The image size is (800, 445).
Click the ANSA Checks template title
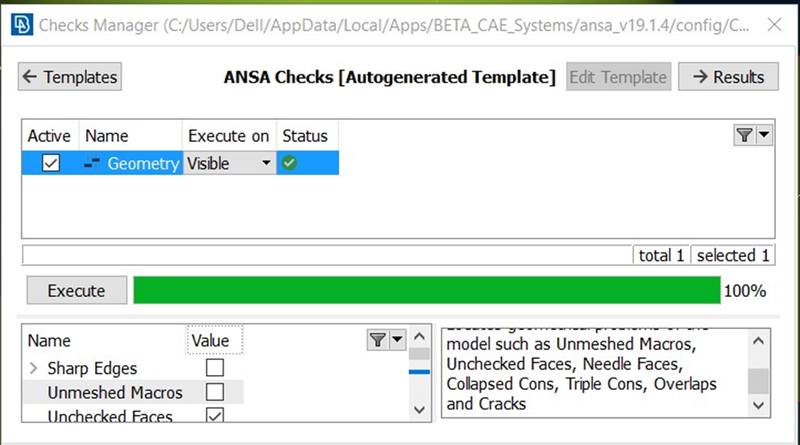tap(390, 77)
